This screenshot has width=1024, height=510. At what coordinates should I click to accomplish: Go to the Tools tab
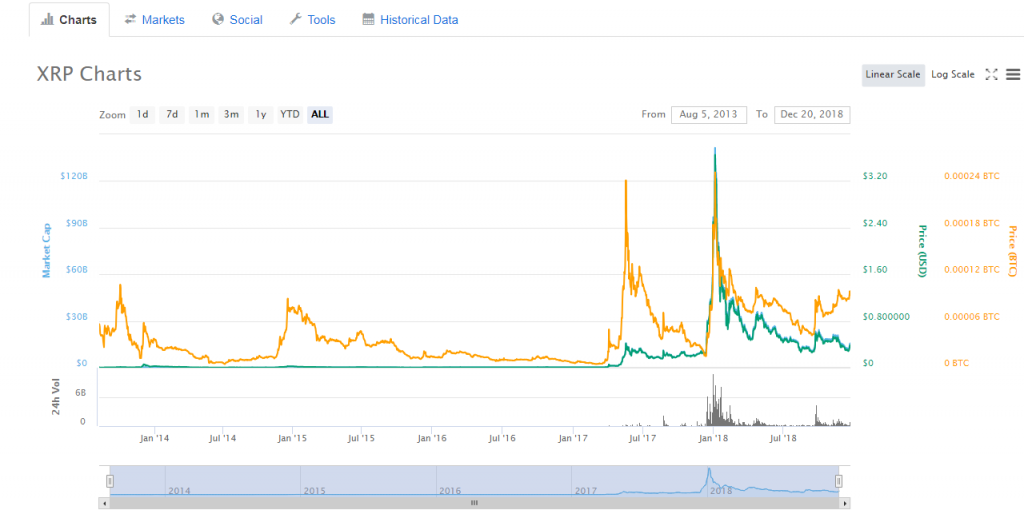click(x=312, y=20)
